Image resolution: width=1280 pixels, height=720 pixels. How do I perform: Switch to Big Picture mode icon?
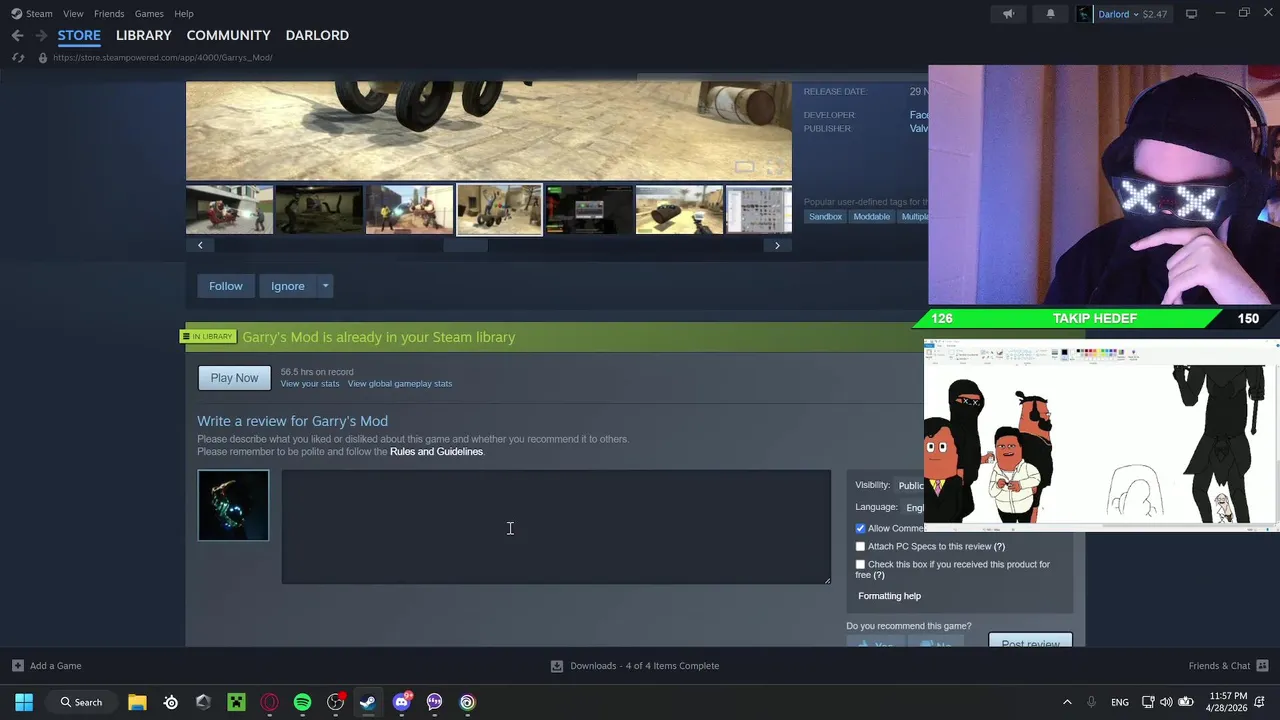tap(1191, 14)
